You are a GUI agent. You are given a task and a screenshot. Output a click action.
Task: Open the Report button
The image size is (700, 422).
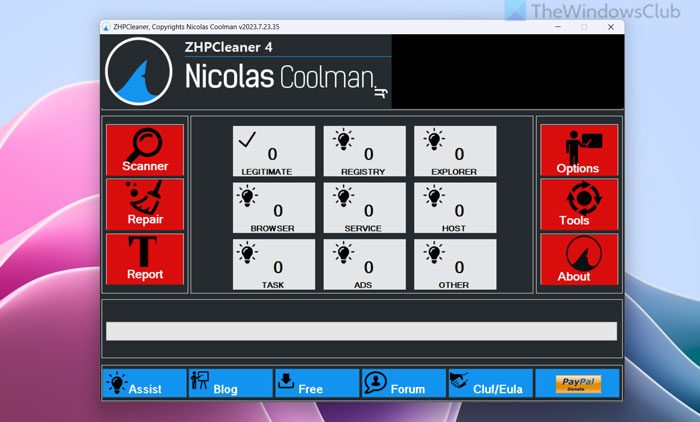pyautogui.click(x=145, y=259)
